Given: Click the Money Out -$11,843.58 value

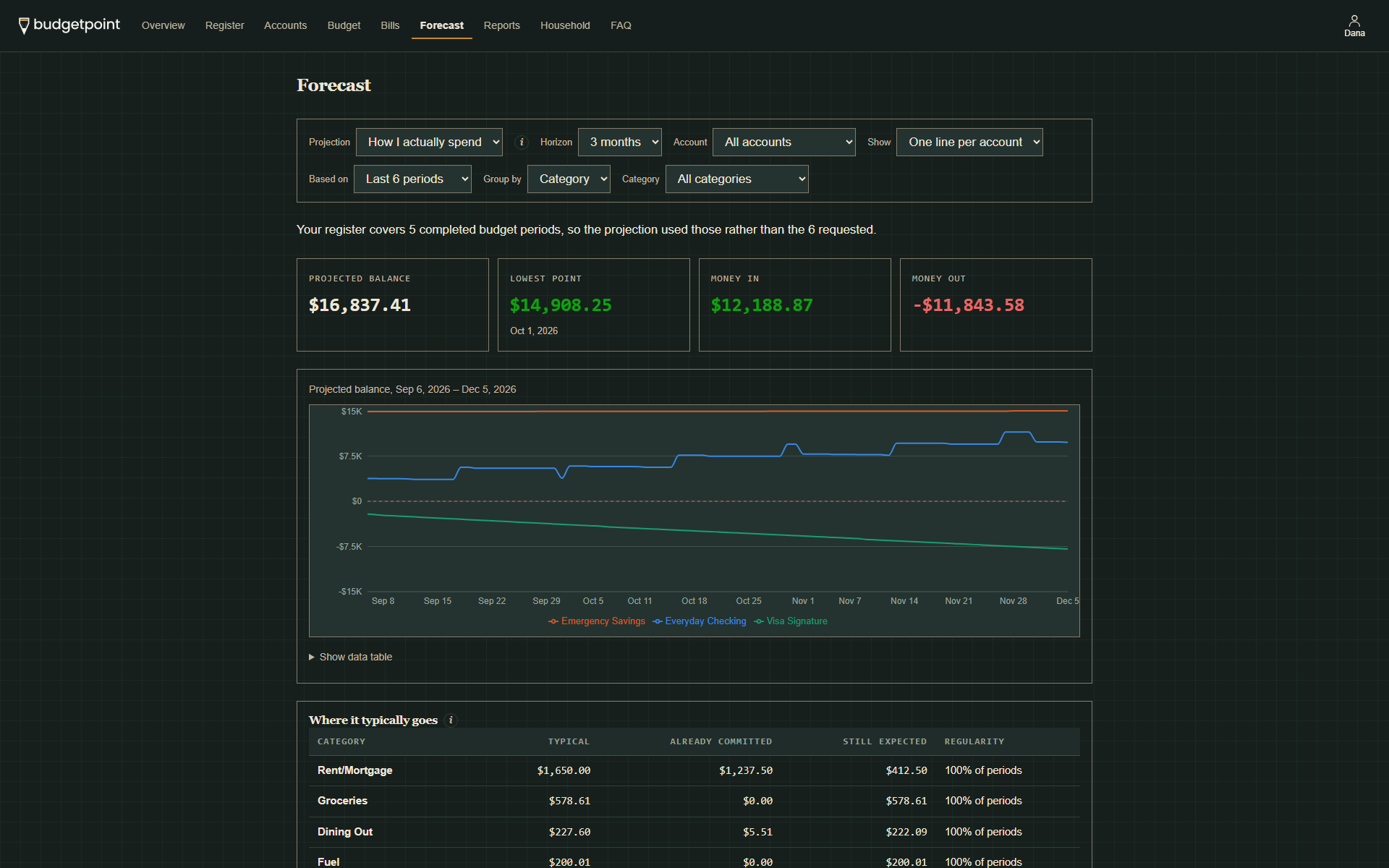Looking at the screenshot, I should [x=968, y=305].
